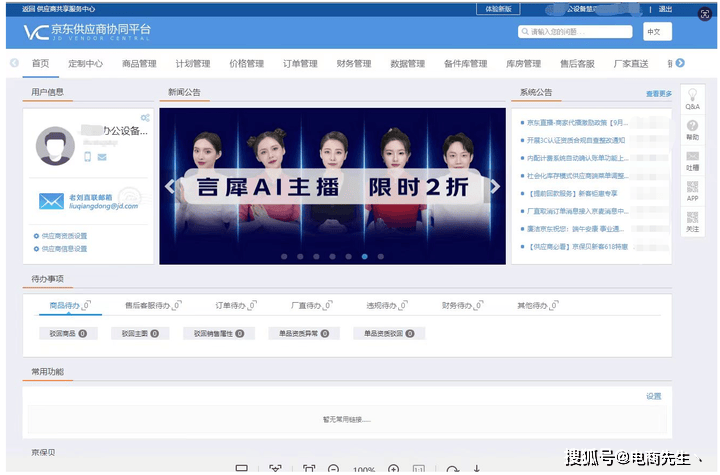The image size is (720, 475).
Task: Click the 单品资质异常 button
Action: pos(304,334)
